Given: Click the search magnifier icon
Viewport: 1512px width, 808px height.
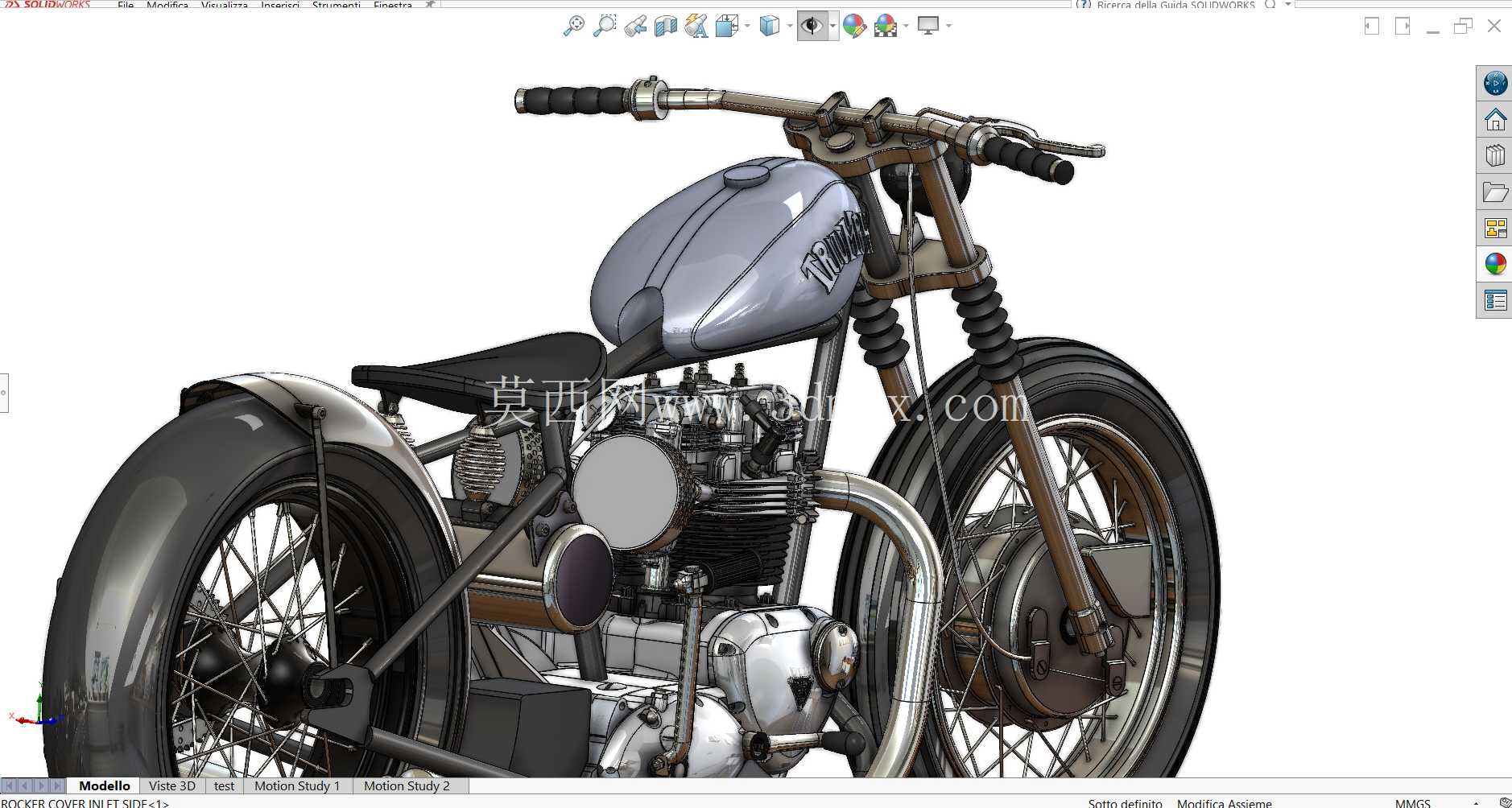Looking at the screenshot, I should [x=1270, y=4].
